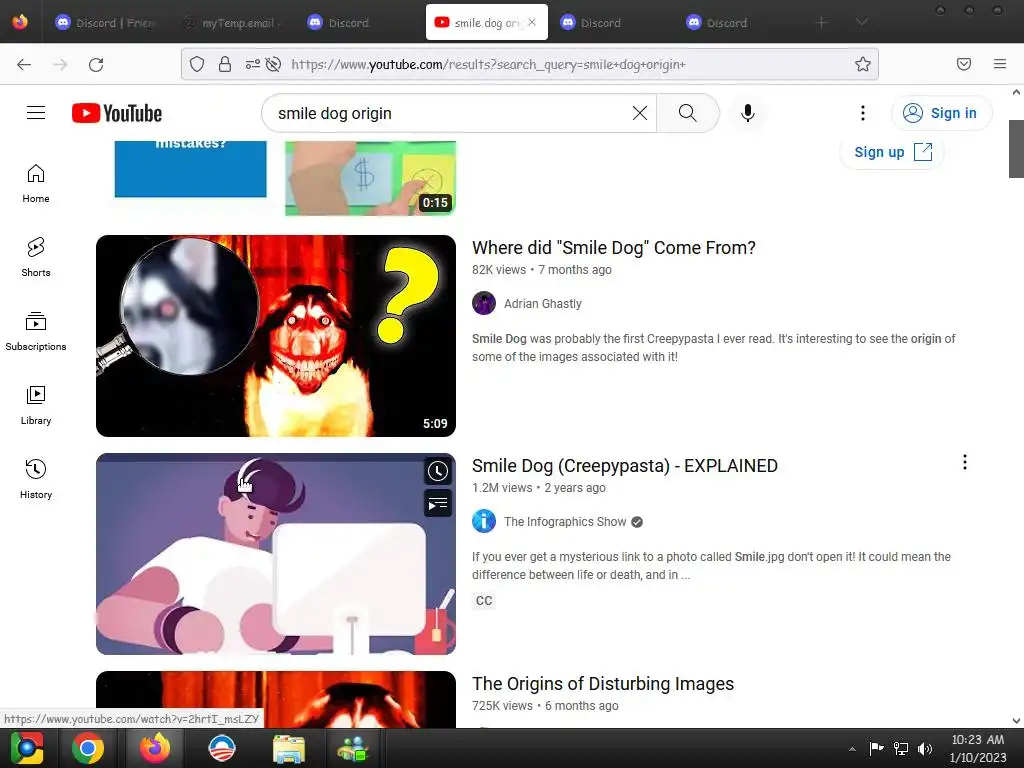This screenshot has width=1024, height=768.
Task: Open Smile Dog (Creepypasta) - EXPLAINED title
Action: point(625,466)
